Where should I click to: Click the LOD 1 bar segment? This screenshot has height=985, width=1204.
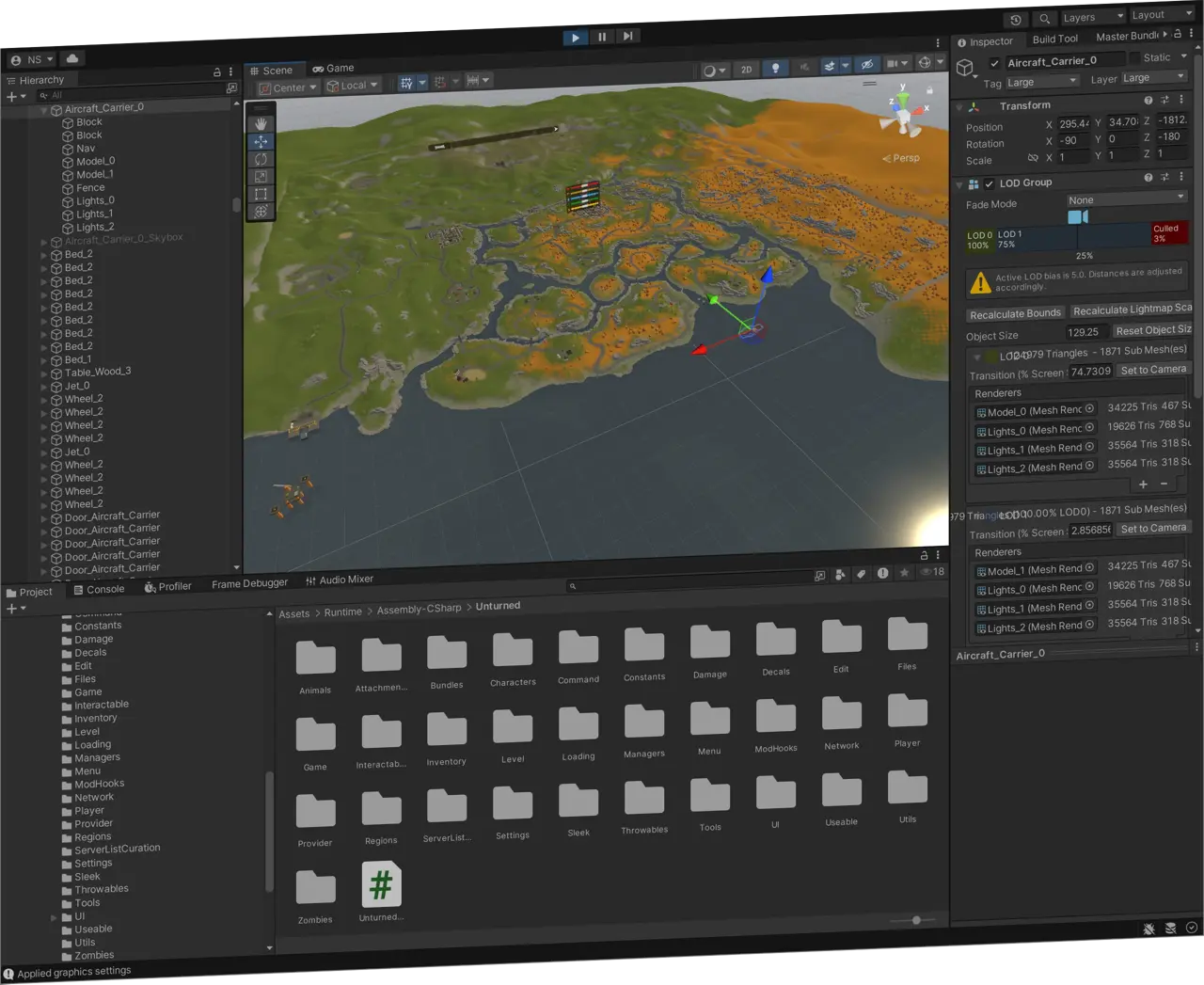[x=1072, y=237]
